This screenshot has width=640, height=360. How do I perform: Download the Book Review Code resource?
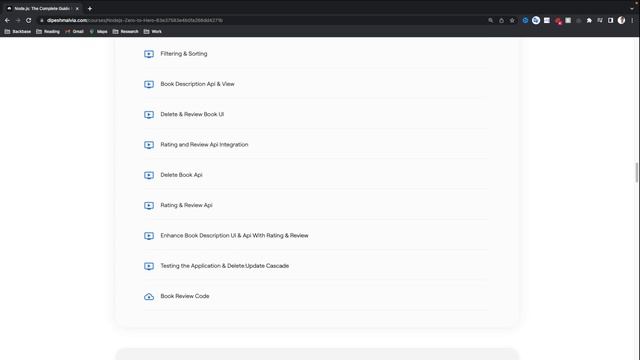(184, 296)
